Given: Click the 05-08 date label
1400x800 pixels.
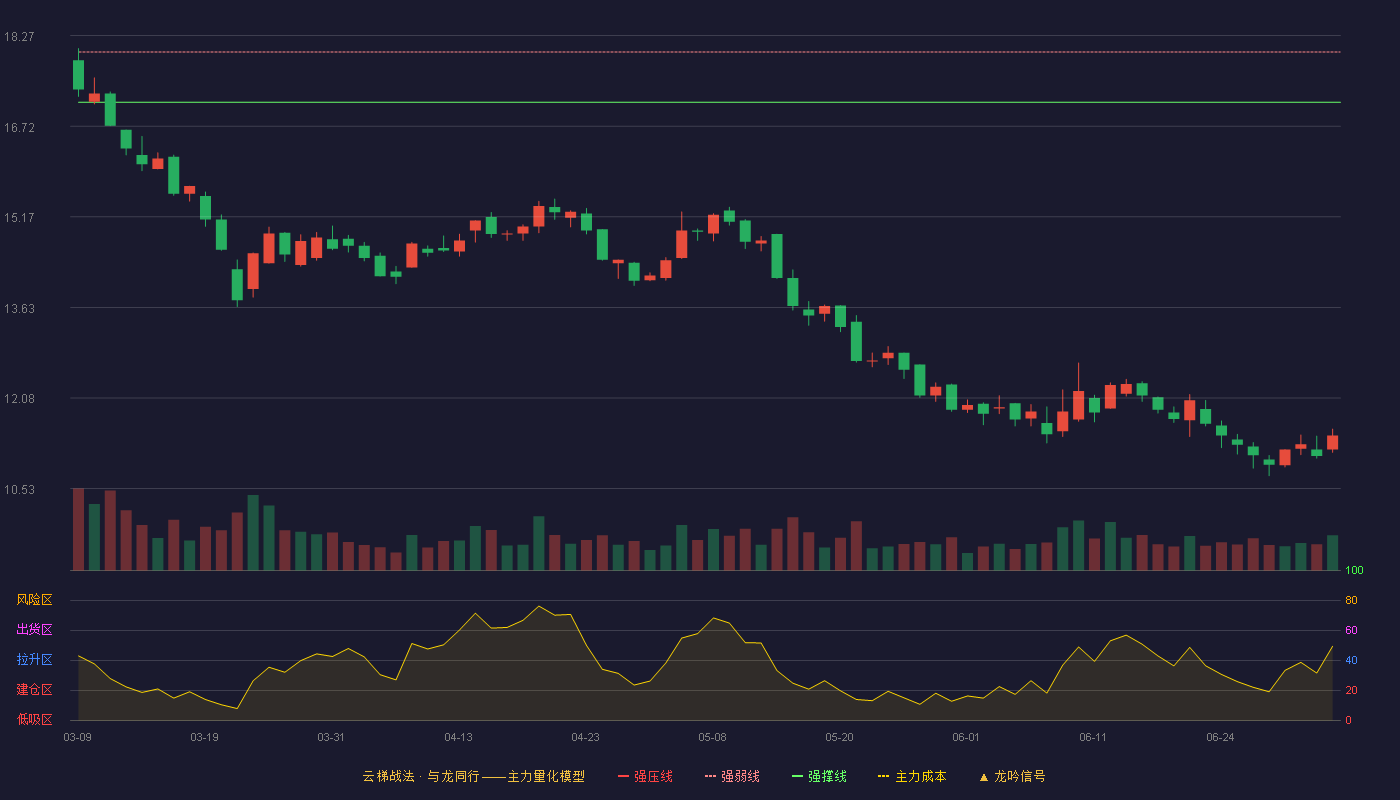Looking at the screenshot, I should (712, 737).
